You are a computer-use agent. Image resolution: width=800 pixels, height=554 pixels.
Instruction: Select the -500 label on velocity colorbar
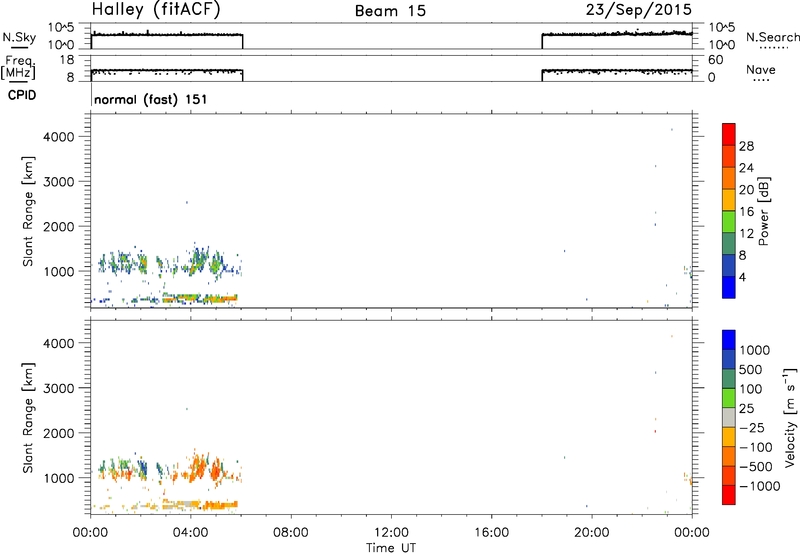point(756,467)
